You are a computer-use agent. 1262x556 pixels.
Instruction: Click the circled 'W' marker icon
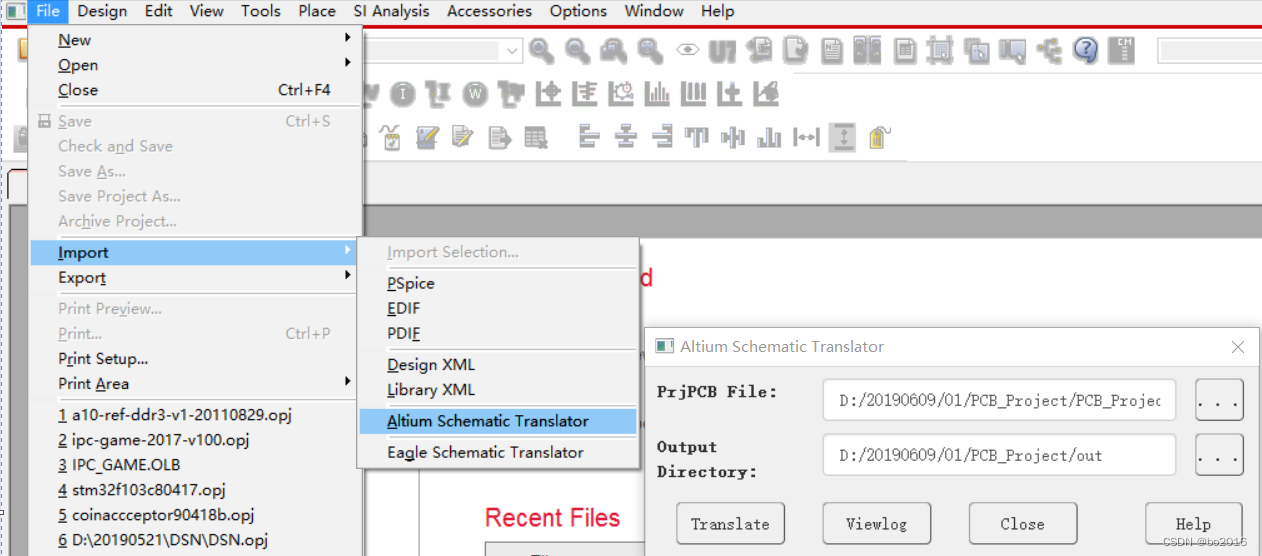coord(475,94)
